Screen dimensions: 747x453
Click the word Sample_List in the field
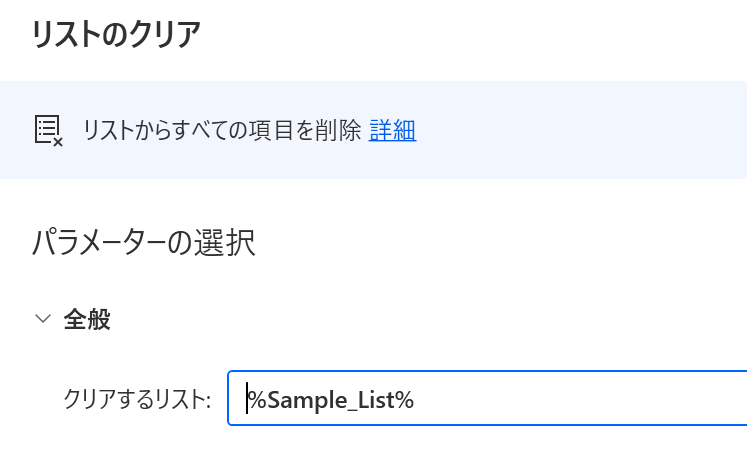(x=331, y=400)
